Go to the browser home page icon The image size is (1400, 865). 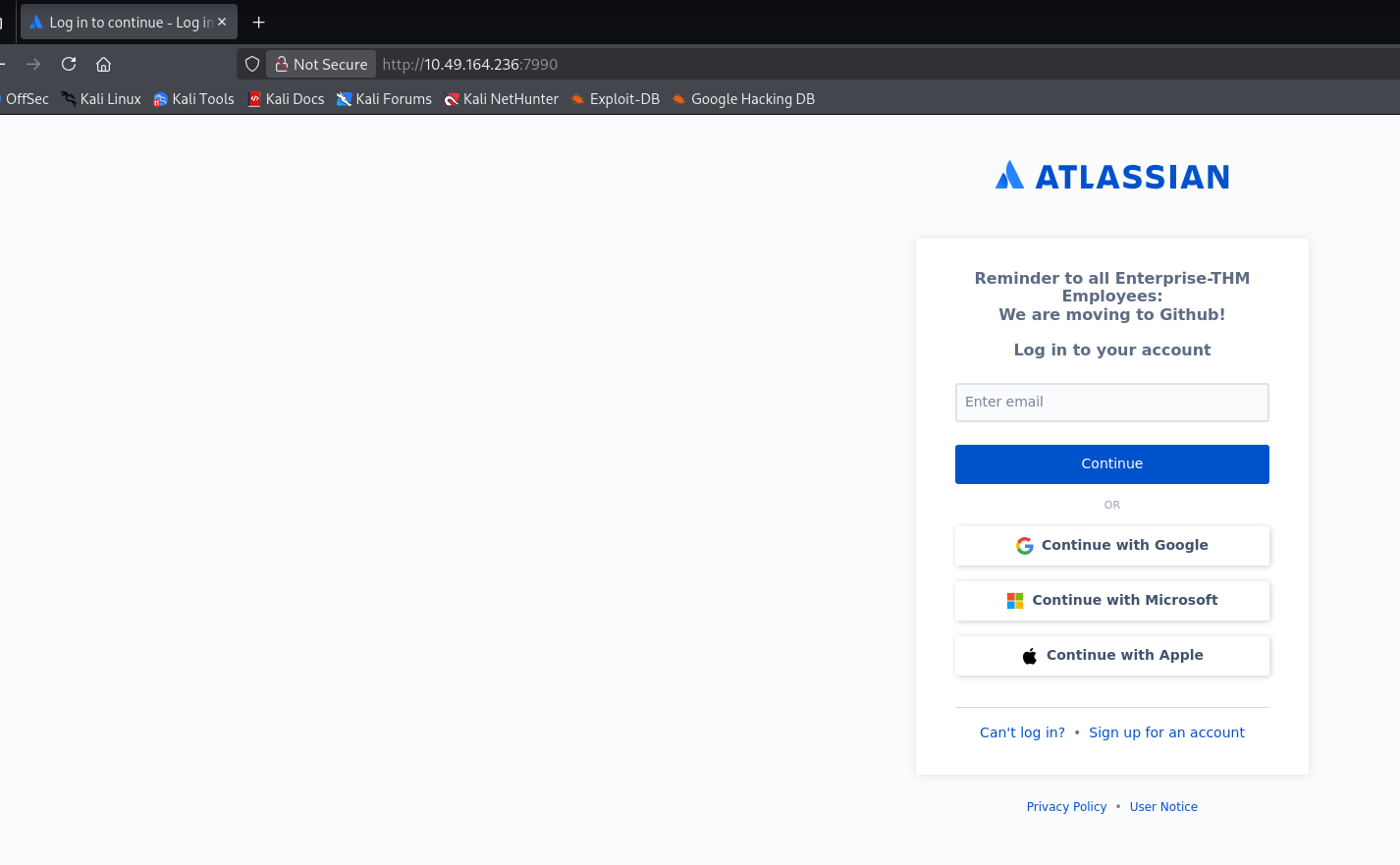[103, 64]
